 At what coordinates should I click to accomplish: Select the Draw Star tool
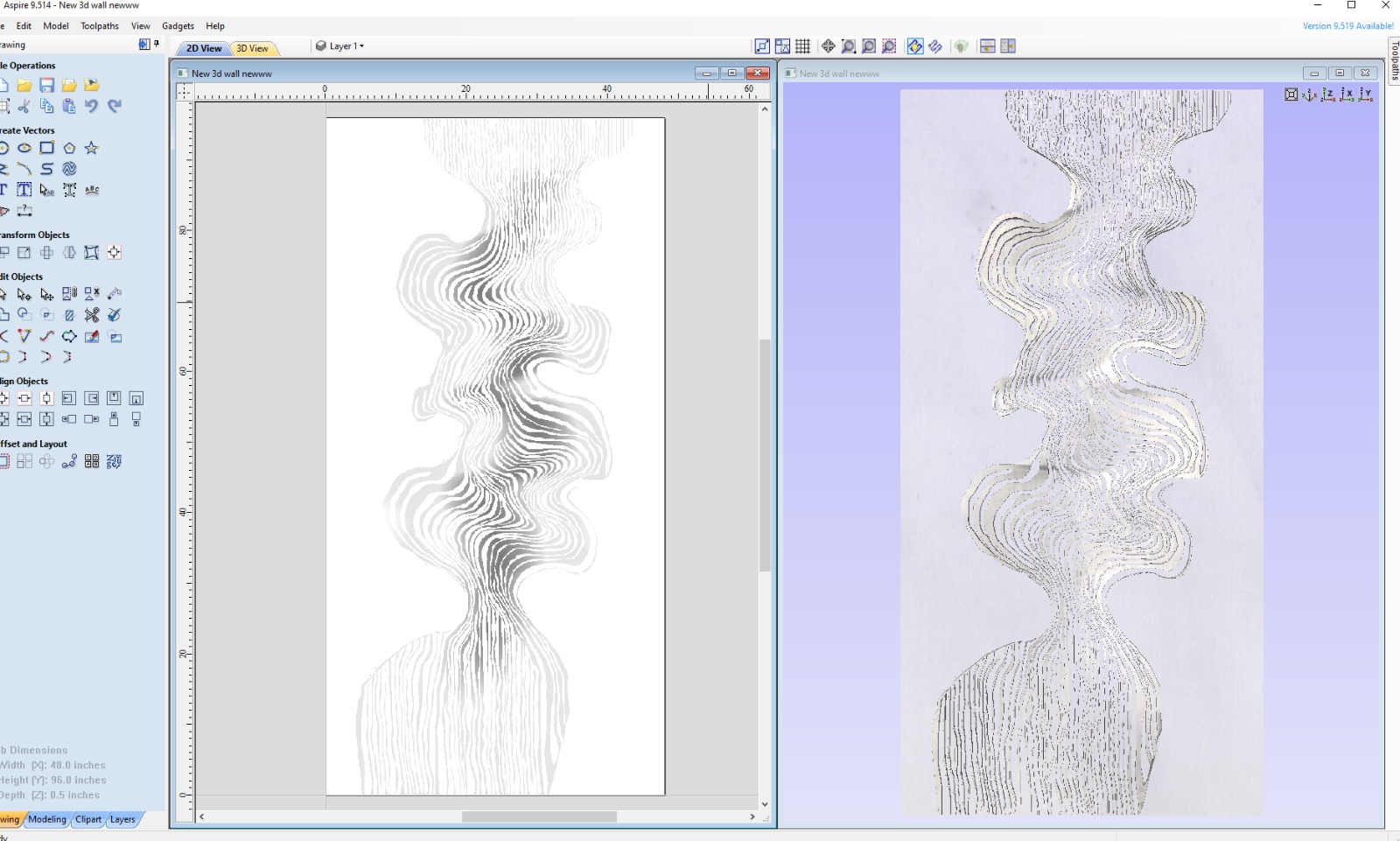pos(92,148)
